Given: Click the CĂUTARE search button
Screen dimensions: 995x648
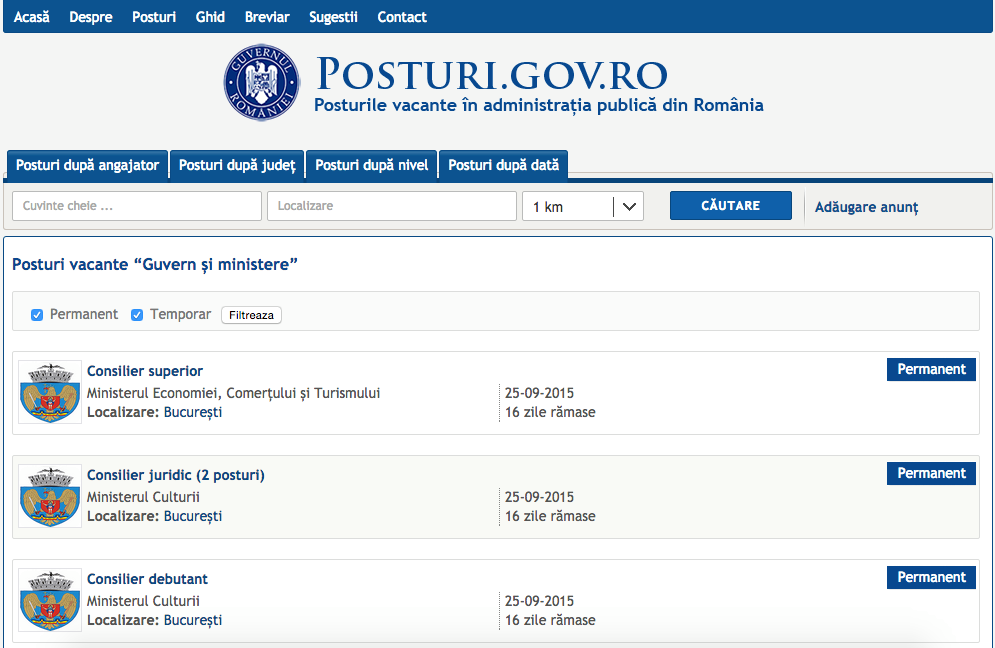Looking at the screenshot, I should click(731, 206).
